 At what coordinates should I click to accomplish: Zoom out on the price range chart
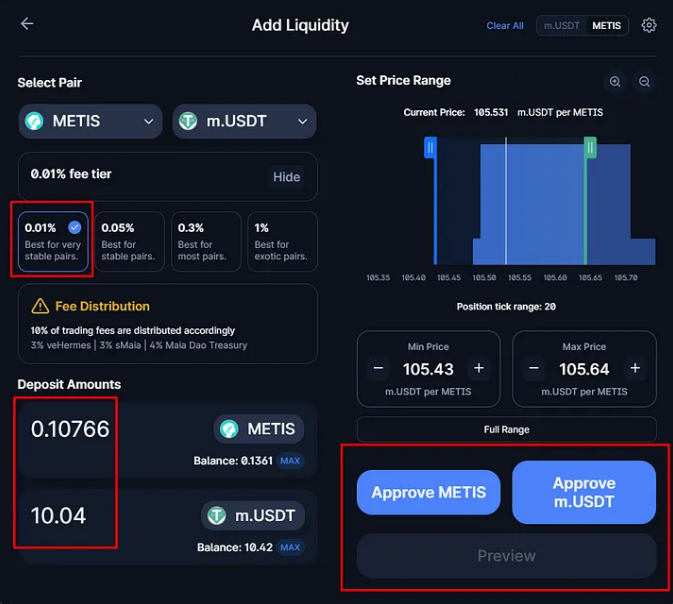point(644,82)
